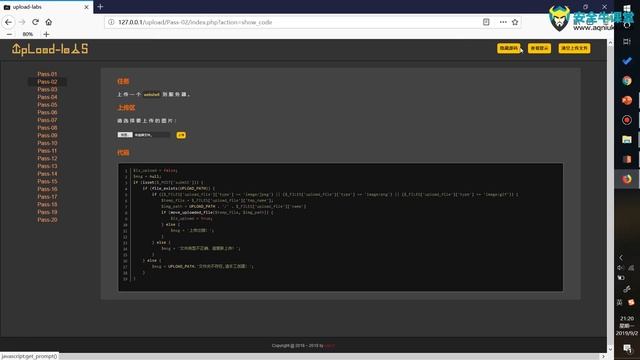Image resolution: width=640 pixels, height=360 pixels.
Task: Open Pass-16 in the sidebar
Action: (x=47, y=189)
